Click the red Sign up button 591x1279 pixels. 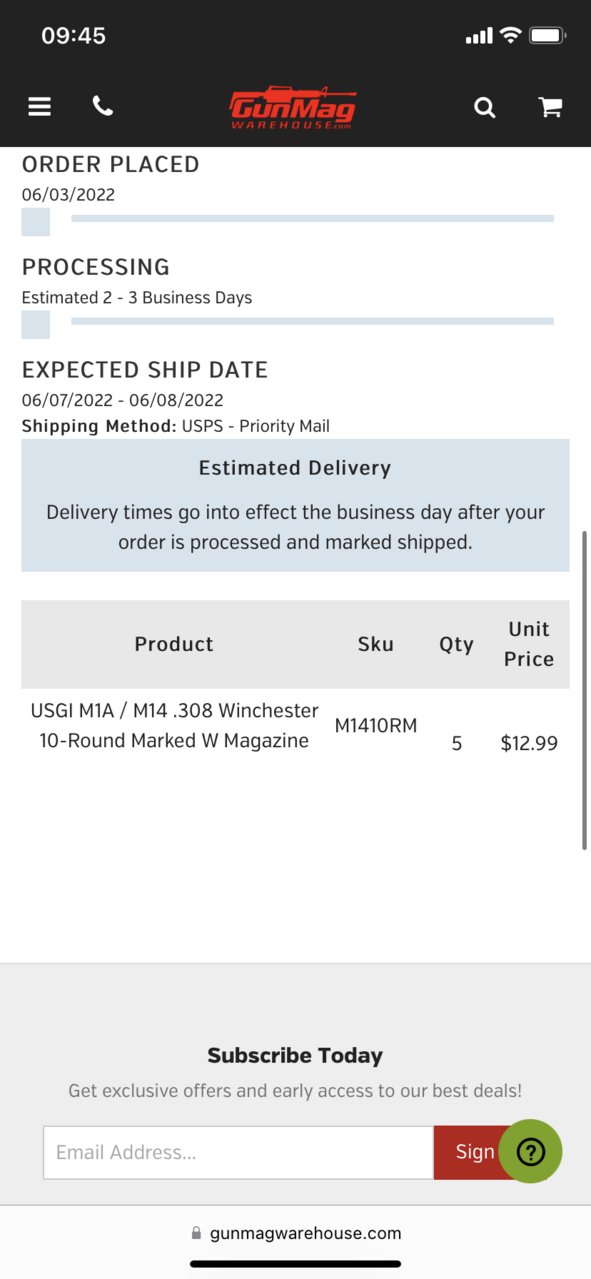tap(466, 1152)
